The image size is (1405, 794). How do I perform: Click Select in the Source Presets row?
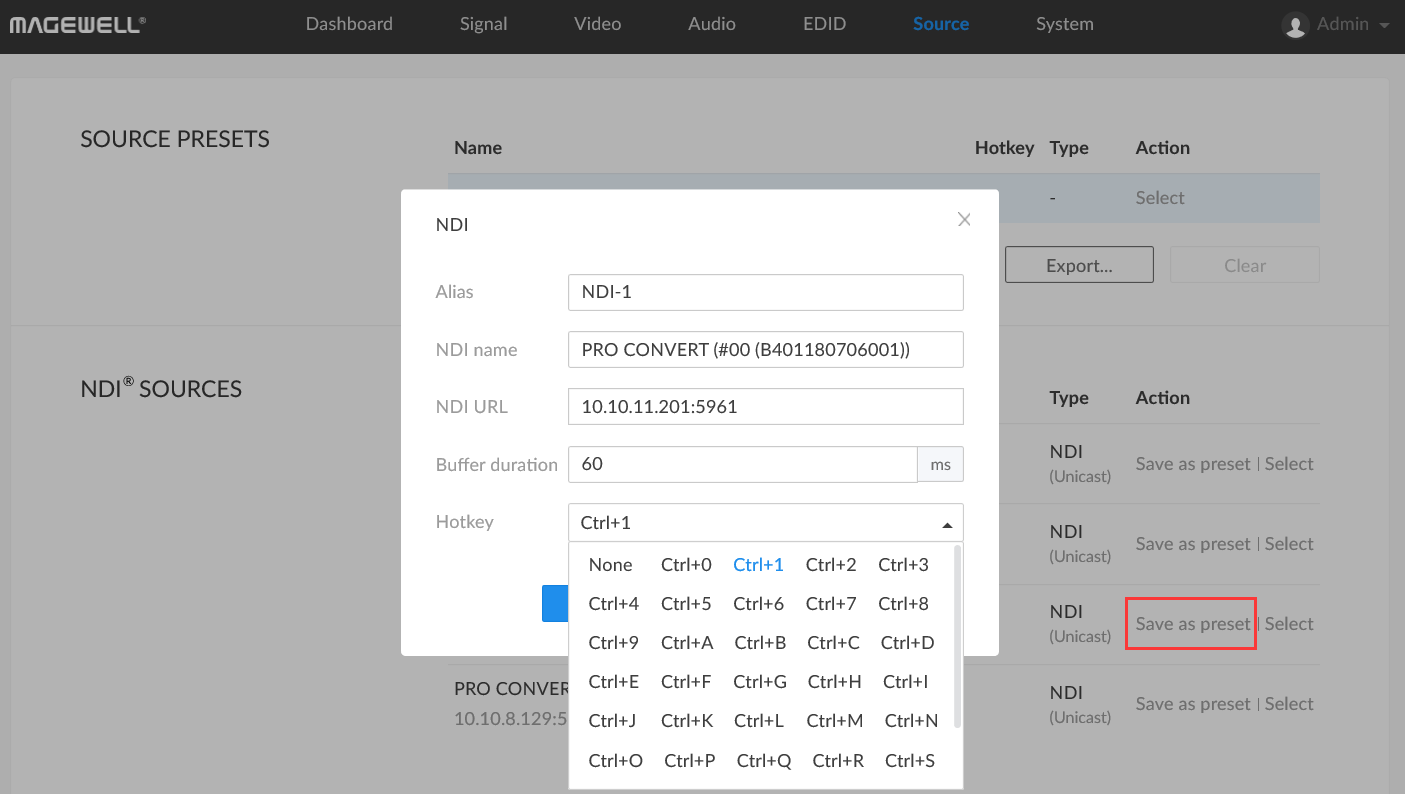[x=1160, y=198]
